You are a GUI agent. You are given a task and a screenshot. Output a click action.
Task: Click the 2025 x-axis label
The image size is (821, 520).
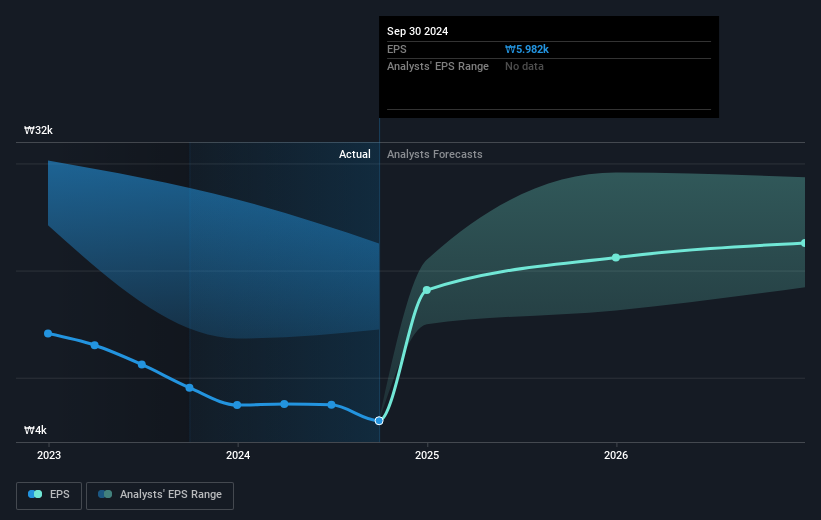pos(427,455)
